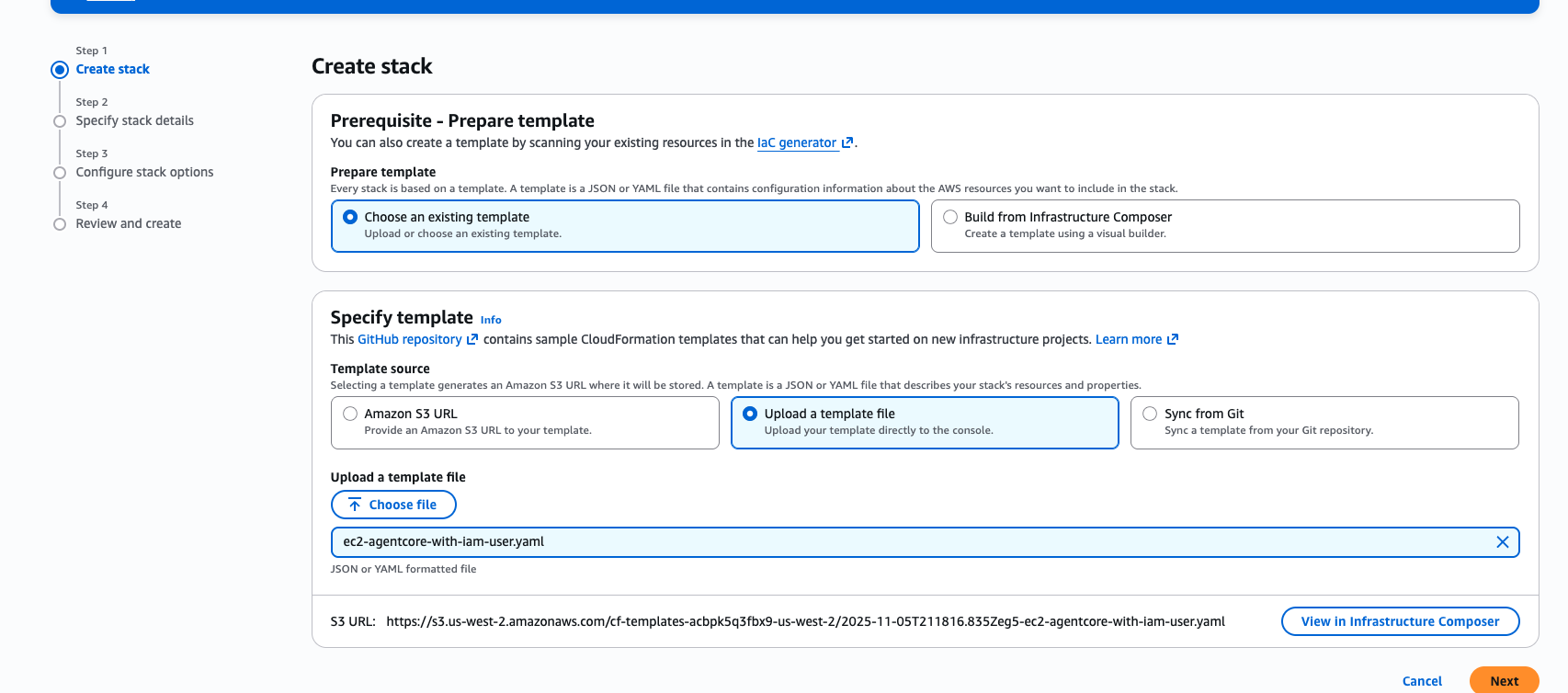Cancel the stack creation
The width and height of the screenshot is (1568, 693).
click(x=1422, y=681)
